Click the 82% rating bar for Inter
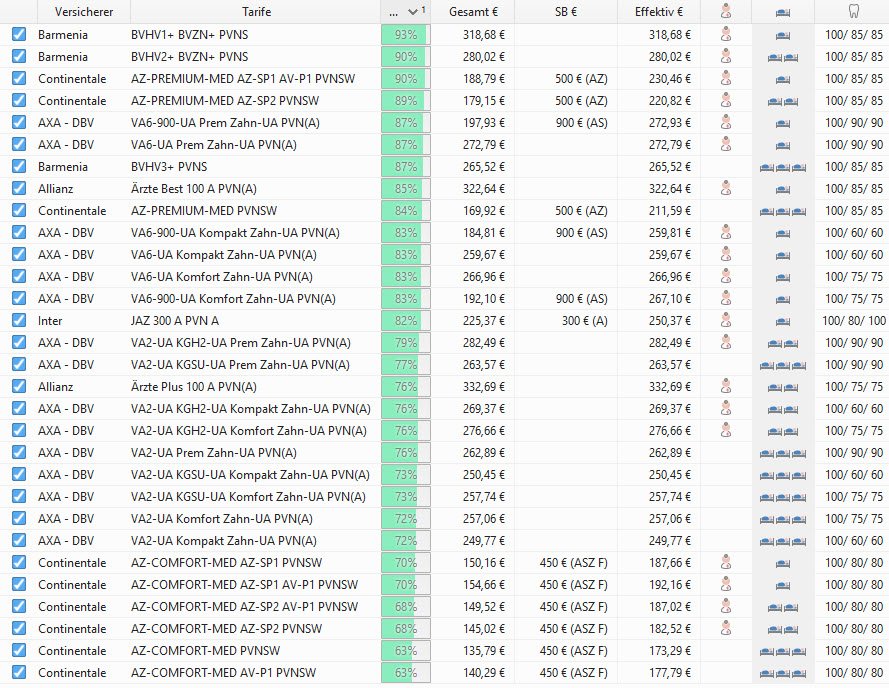This screenshot has width=889, height=688. tap(405, 320)
